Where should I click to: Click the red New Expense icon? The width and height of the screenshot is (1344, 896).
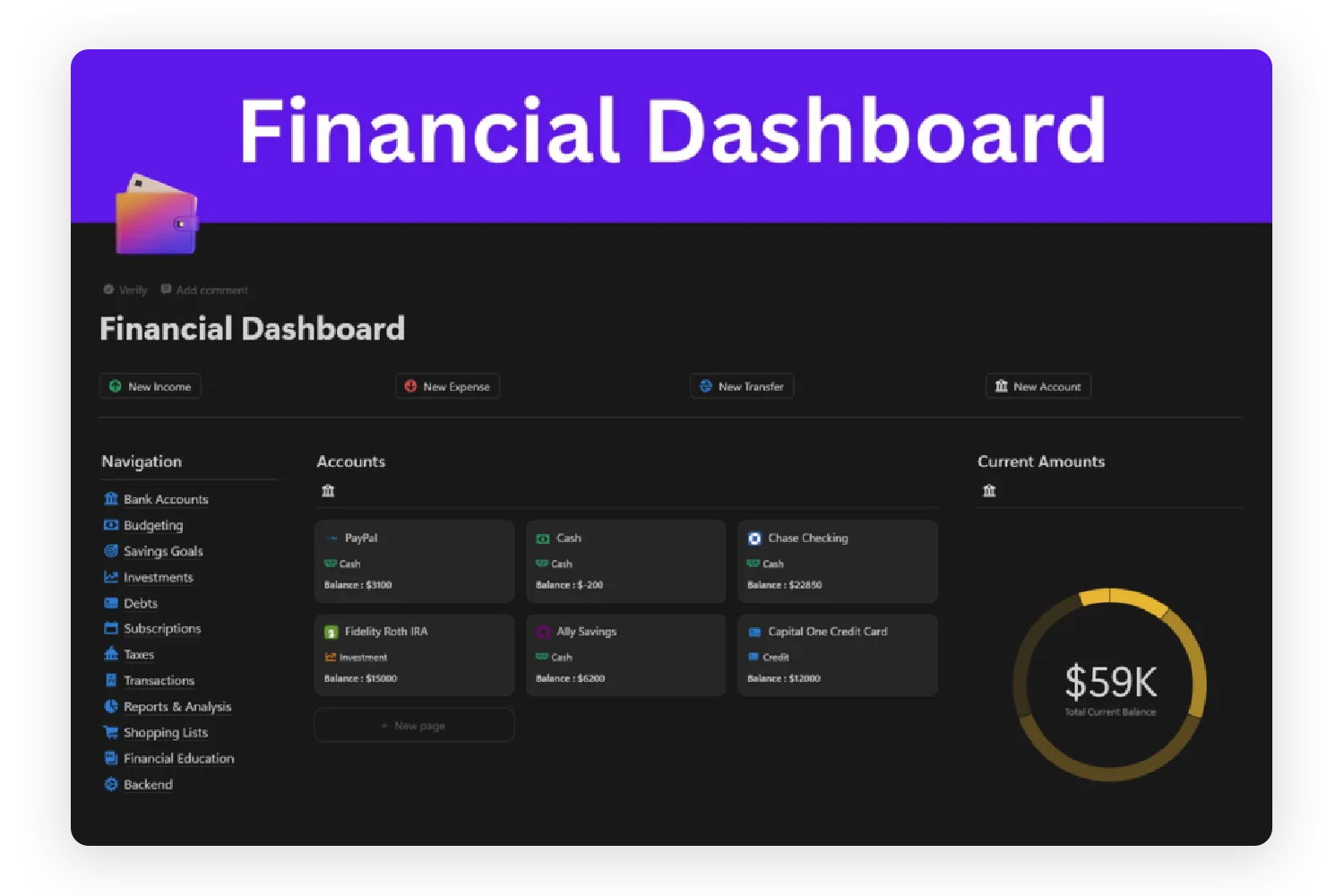click(x=410, y=386)
